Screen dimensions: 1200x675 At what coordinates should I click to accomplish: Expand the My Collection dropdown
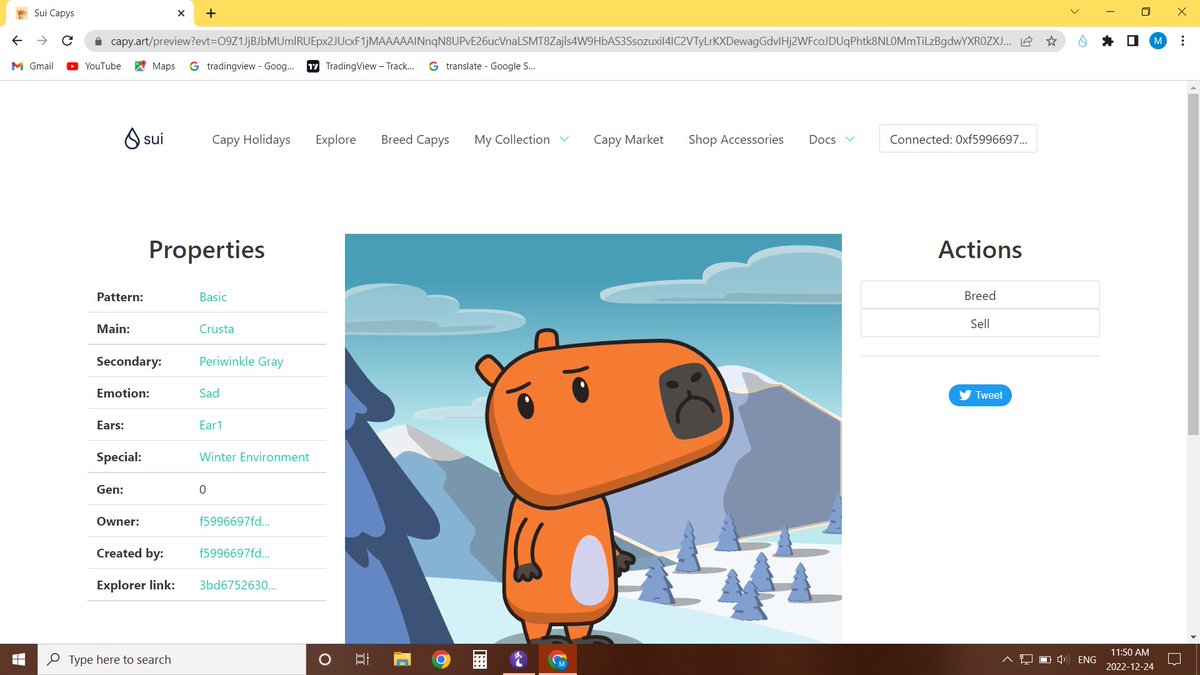522,140
